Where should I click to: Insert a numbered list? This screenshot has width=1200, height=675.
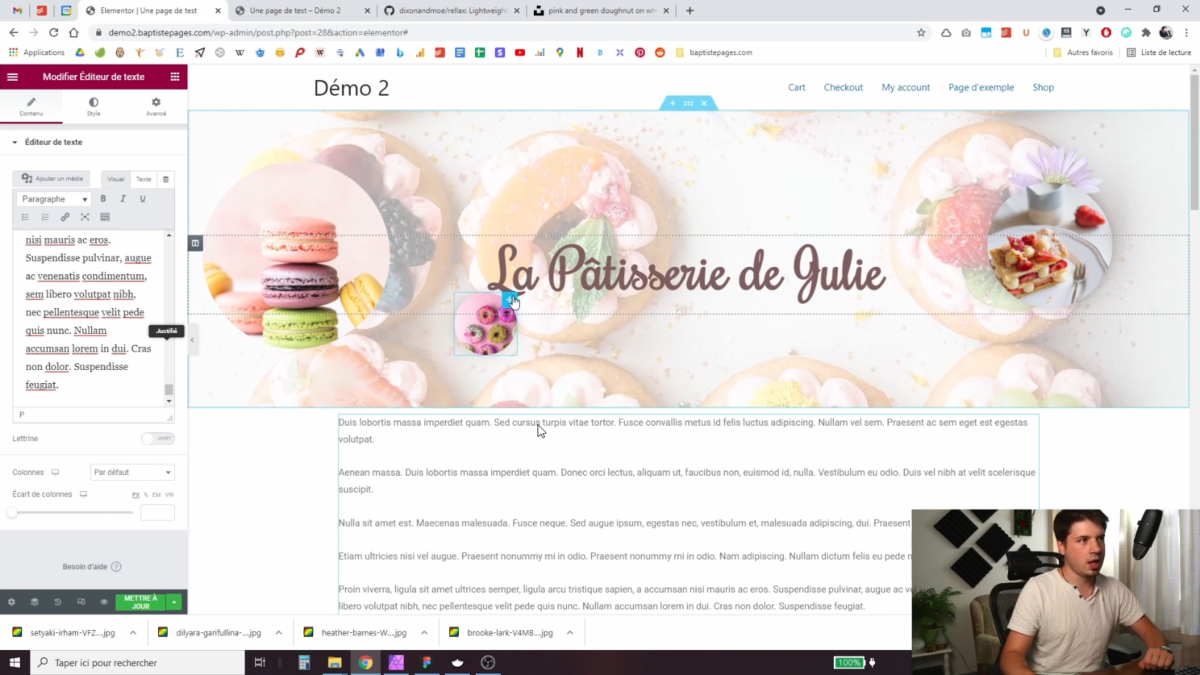[x=45, y=217]
